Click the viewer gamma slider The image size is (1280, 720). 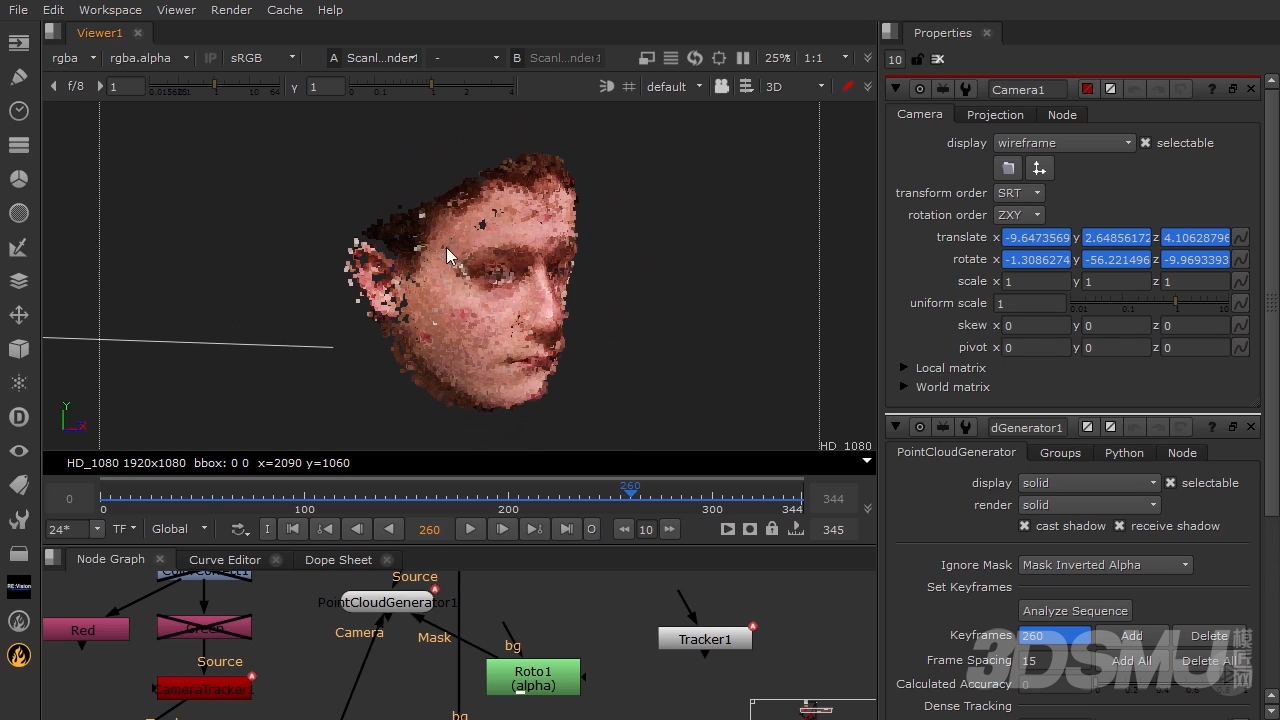pyautogui.click(x=432, y=87)
